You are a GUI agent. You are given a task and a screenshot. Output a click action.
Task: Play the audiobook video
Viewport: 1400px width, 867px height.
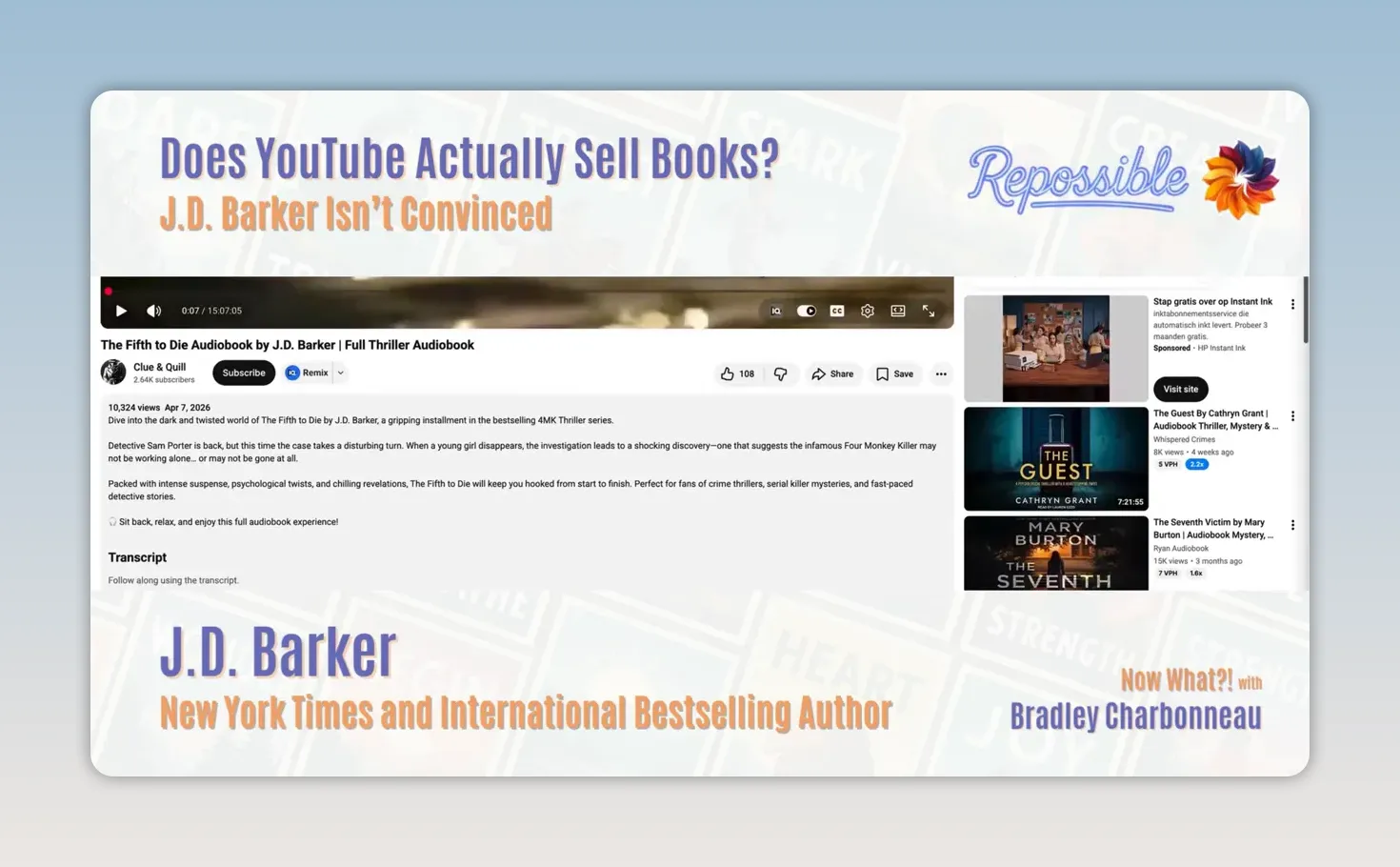pos(121,311)
